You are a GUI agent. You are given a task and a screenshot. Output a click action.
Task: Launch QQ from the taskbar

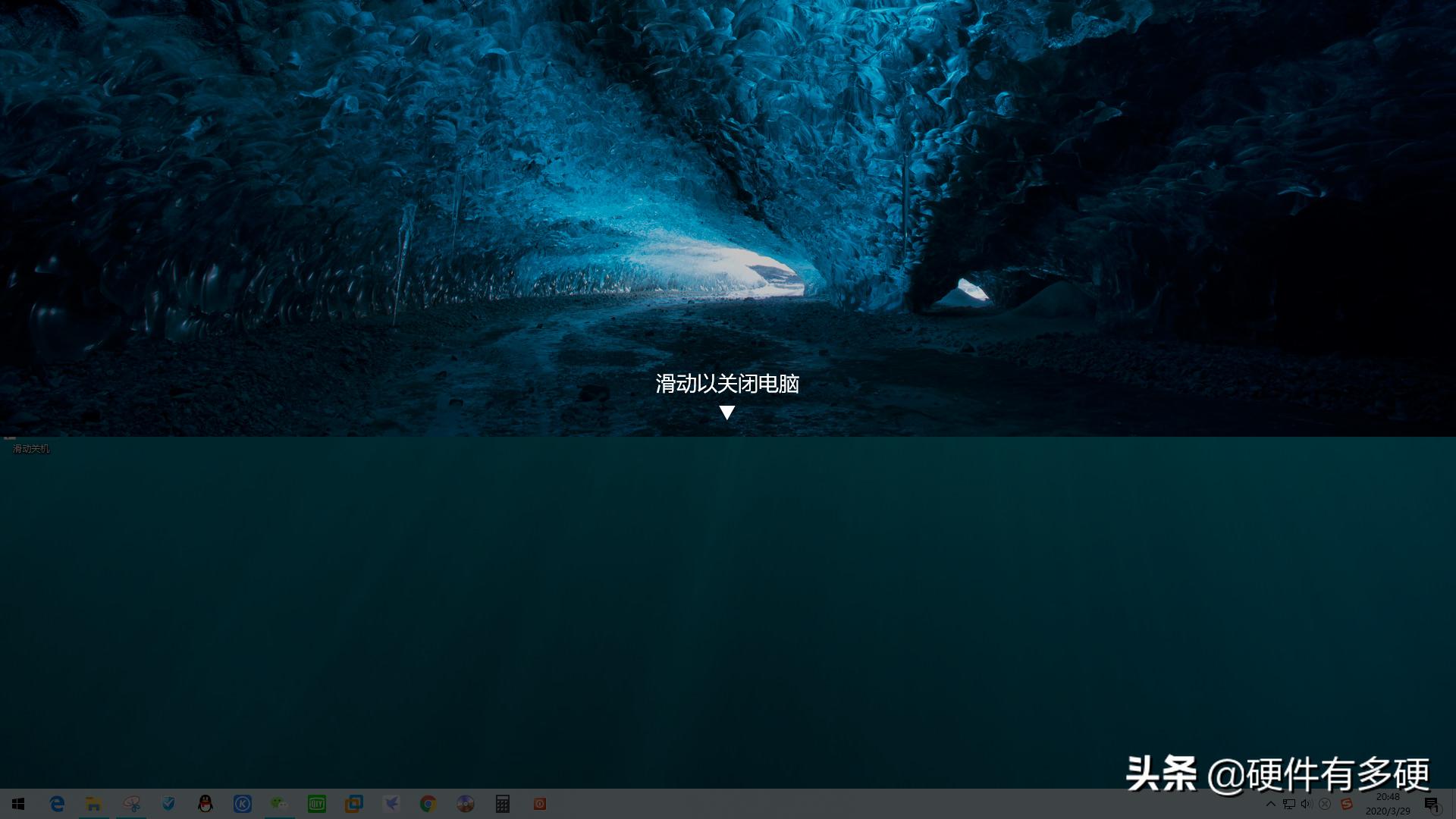click(x=206, y=804)
